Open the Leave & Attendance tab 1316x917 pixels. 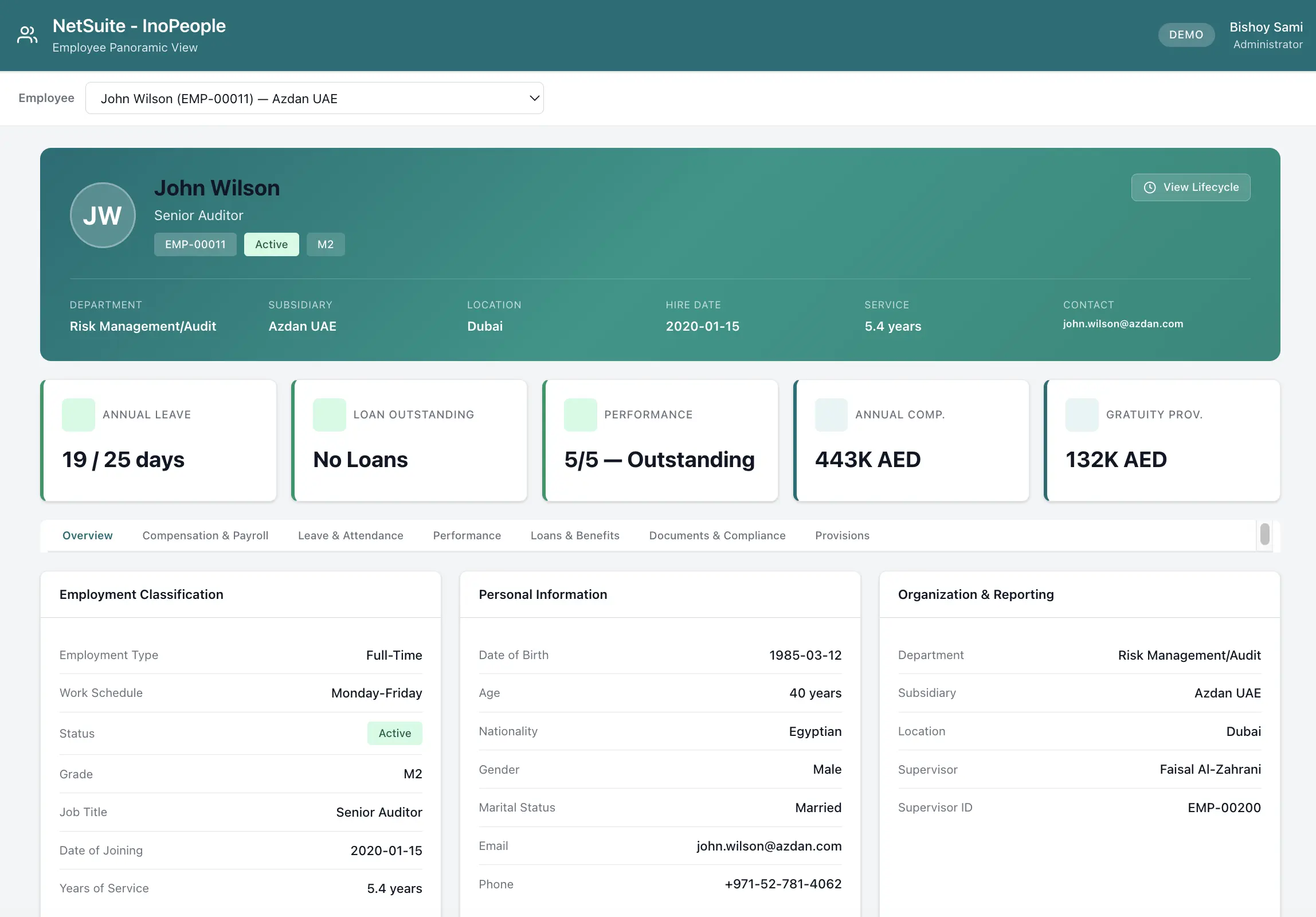[x=350, y=535]
